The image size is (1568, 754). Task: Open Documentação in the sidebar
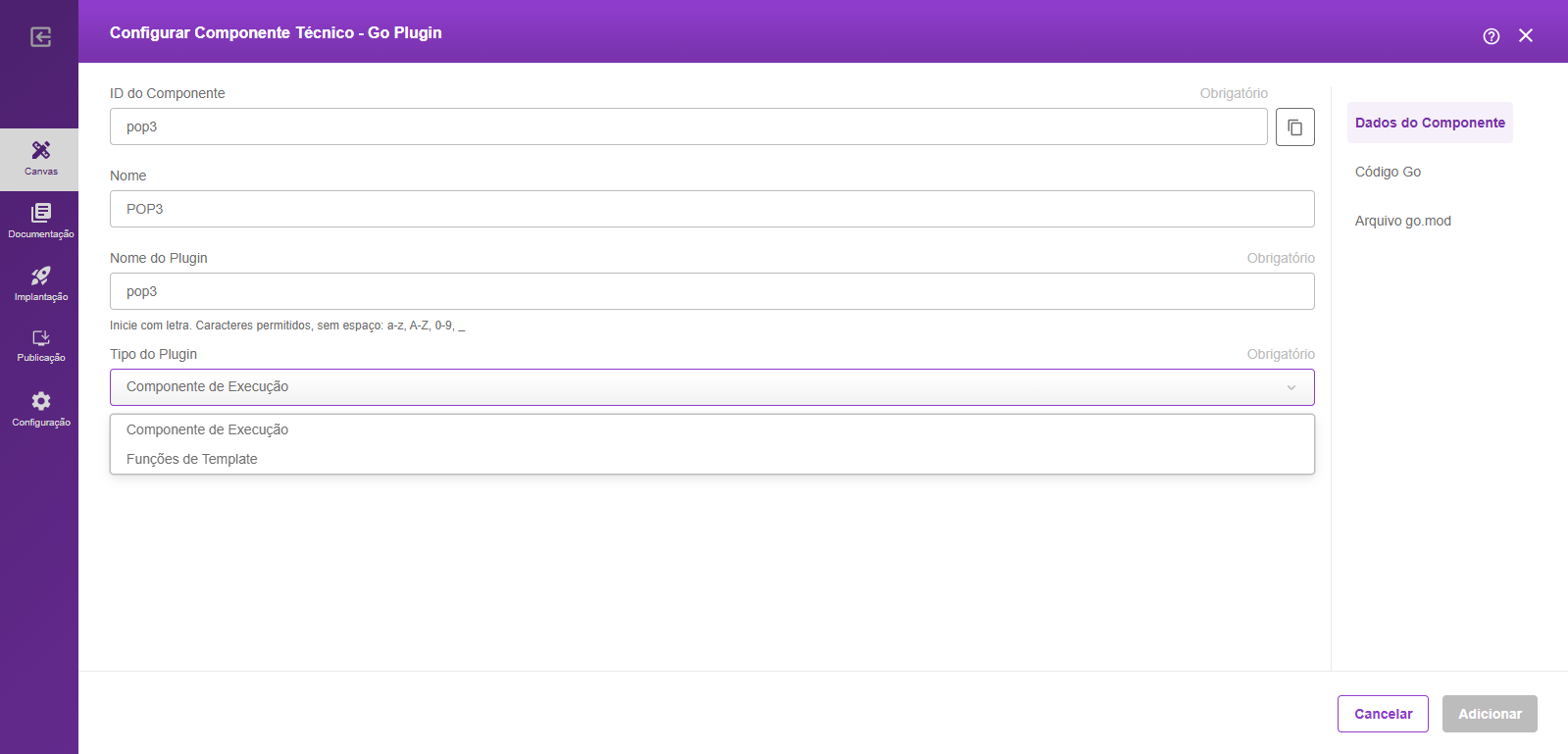[x=40, y=221]
